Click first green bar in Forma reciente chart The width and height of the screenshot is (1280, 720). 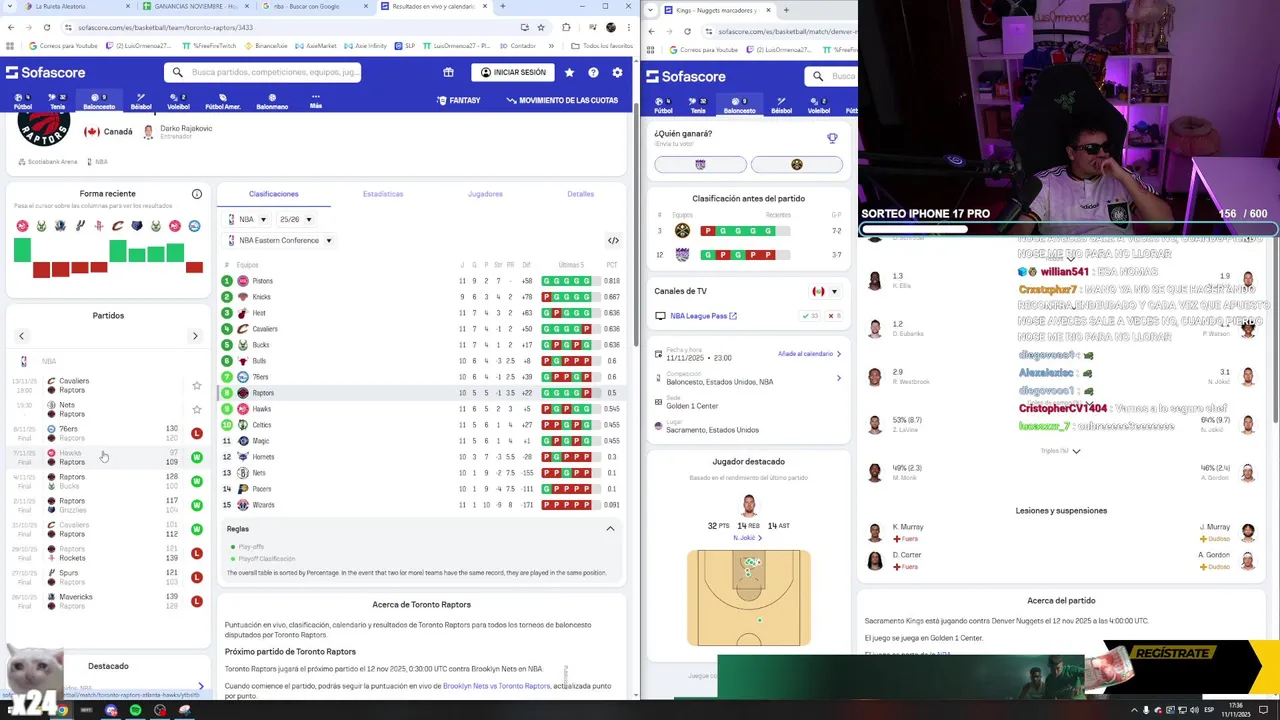coord(22,250)
